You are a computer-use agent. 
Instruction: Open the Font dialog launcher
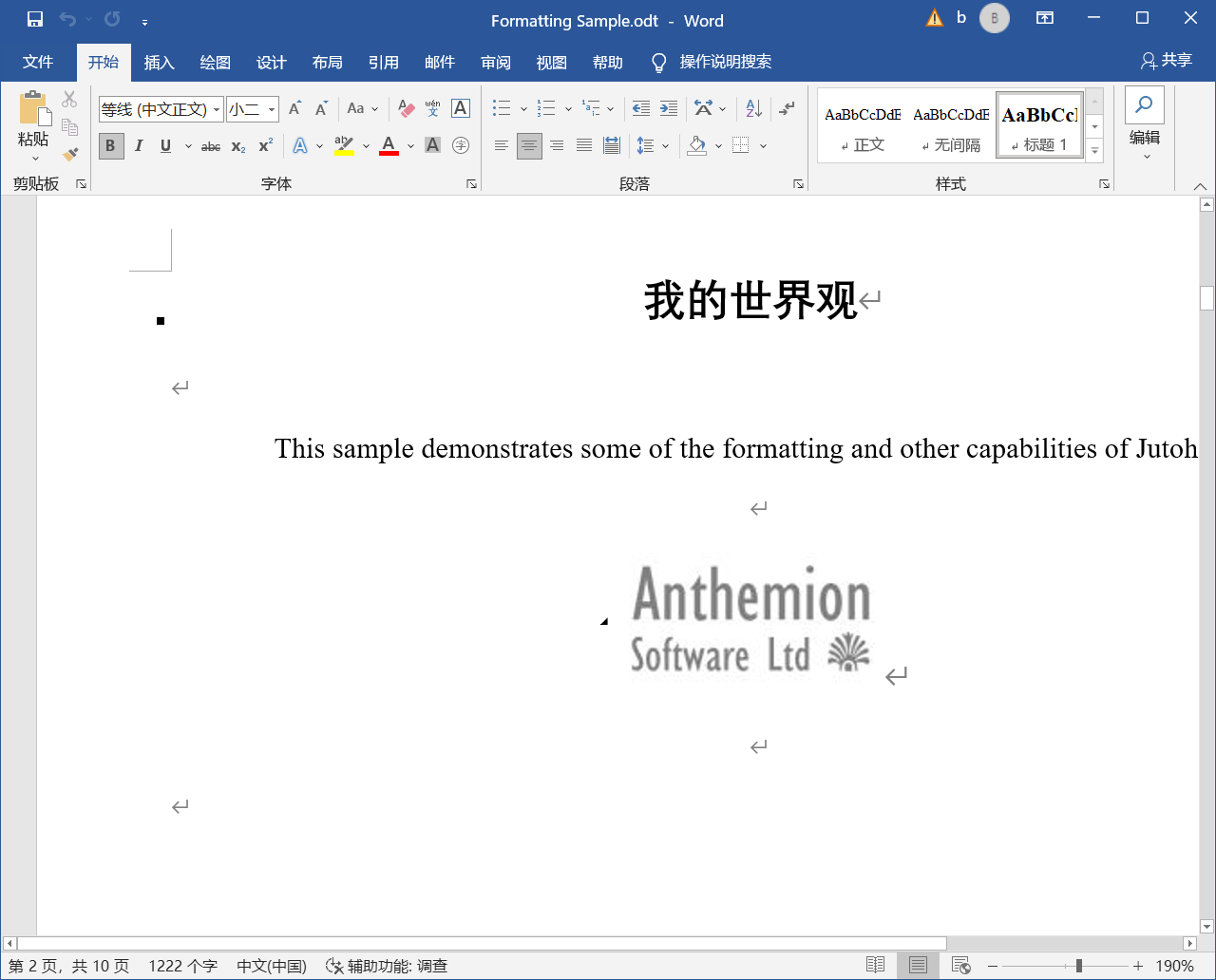coord(472,184)
